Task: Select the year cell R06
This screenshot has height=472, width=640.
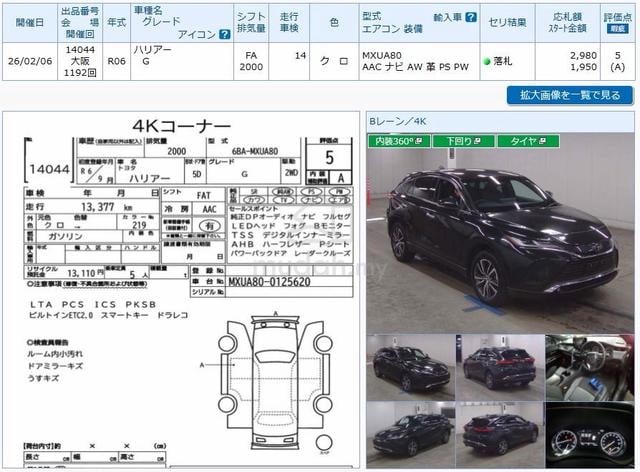Action: click(x=116, y=61)
